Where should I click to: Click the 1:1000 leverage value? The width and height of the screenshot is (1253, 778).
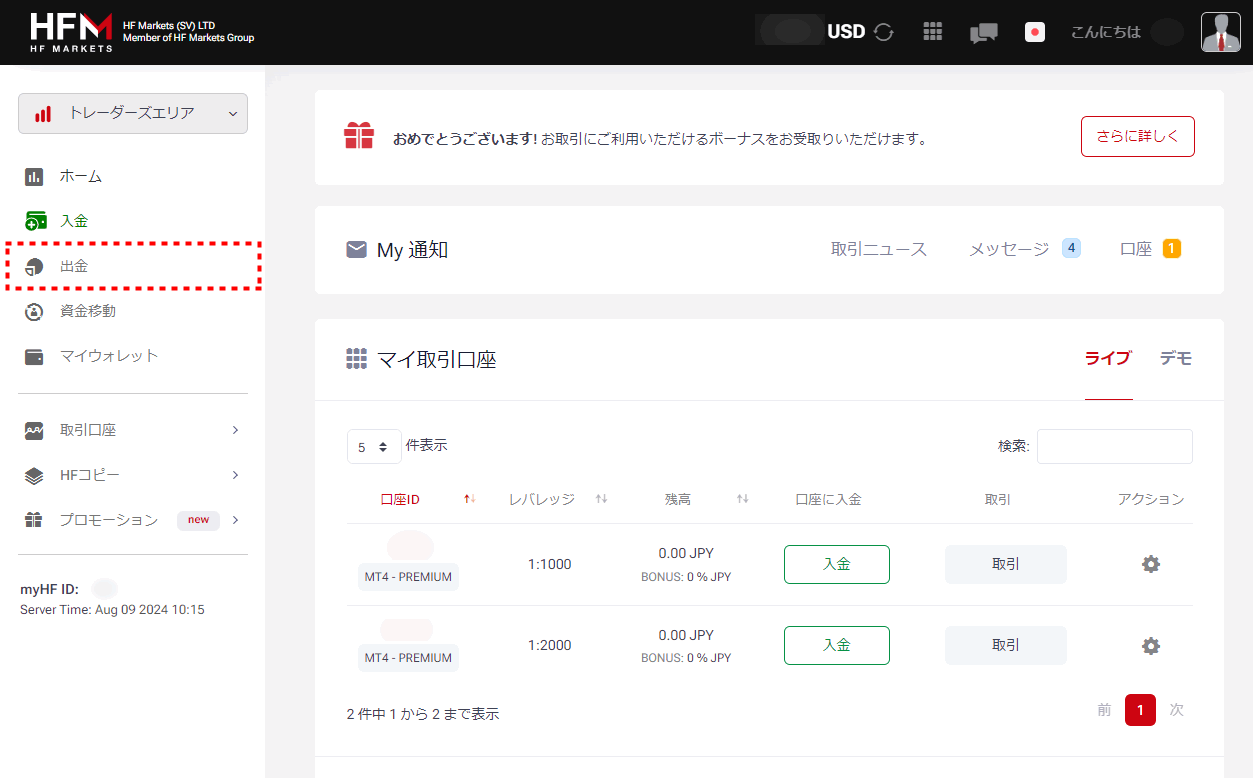(550, 564)
